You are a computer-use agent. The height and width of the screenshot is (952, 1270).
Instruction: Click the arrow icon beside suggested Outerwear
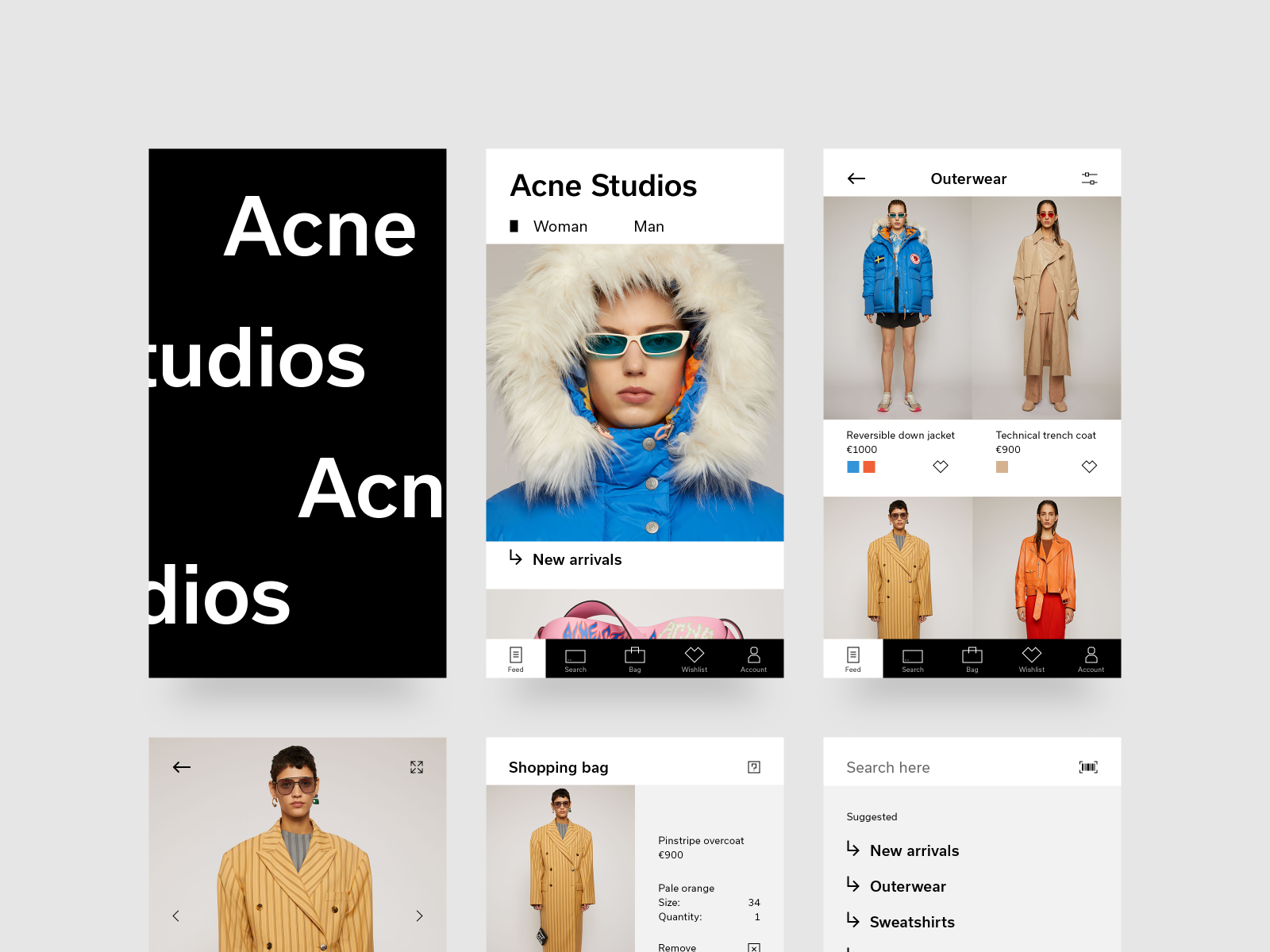point(853,885)
